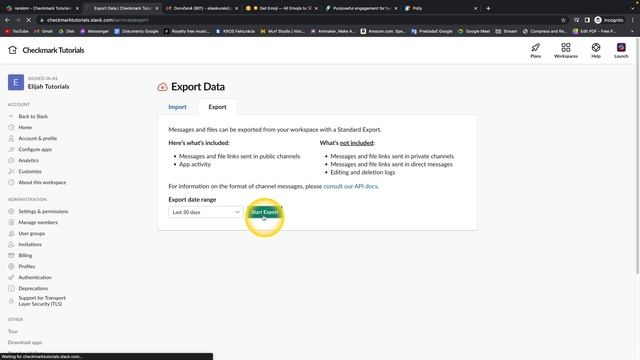Viewport: 640px width, 360px height.
Task: Open the Manage members link
Action: 38,222
